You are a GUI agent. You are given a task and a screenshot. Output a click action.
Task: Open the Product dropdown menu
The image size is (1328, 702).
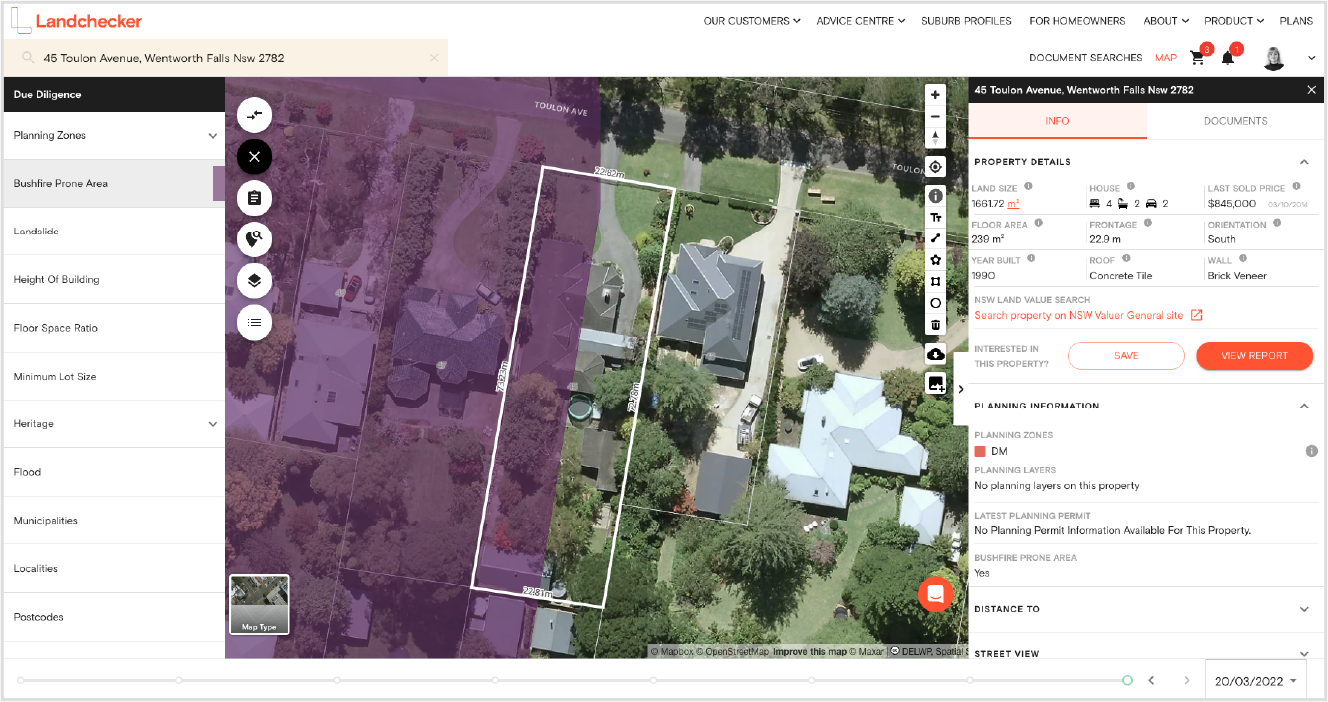pos(1234,21)
